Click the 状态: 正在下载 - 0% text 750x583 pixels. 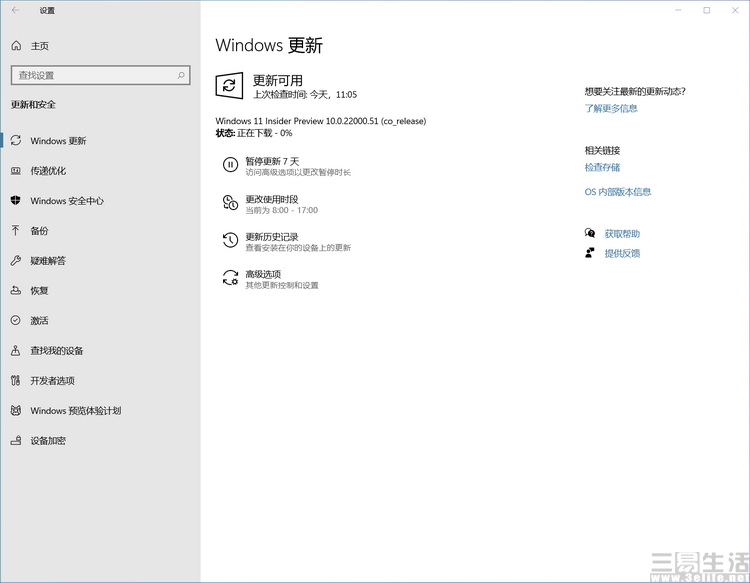(254, 133)
